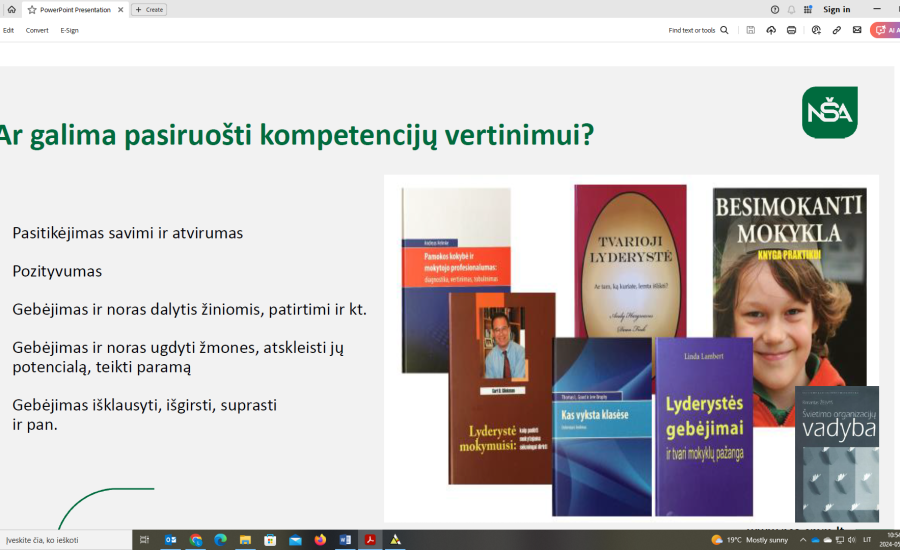Close the PowerPoint Presentation tab
Screen dimensions: 900x550
(121, 10)
